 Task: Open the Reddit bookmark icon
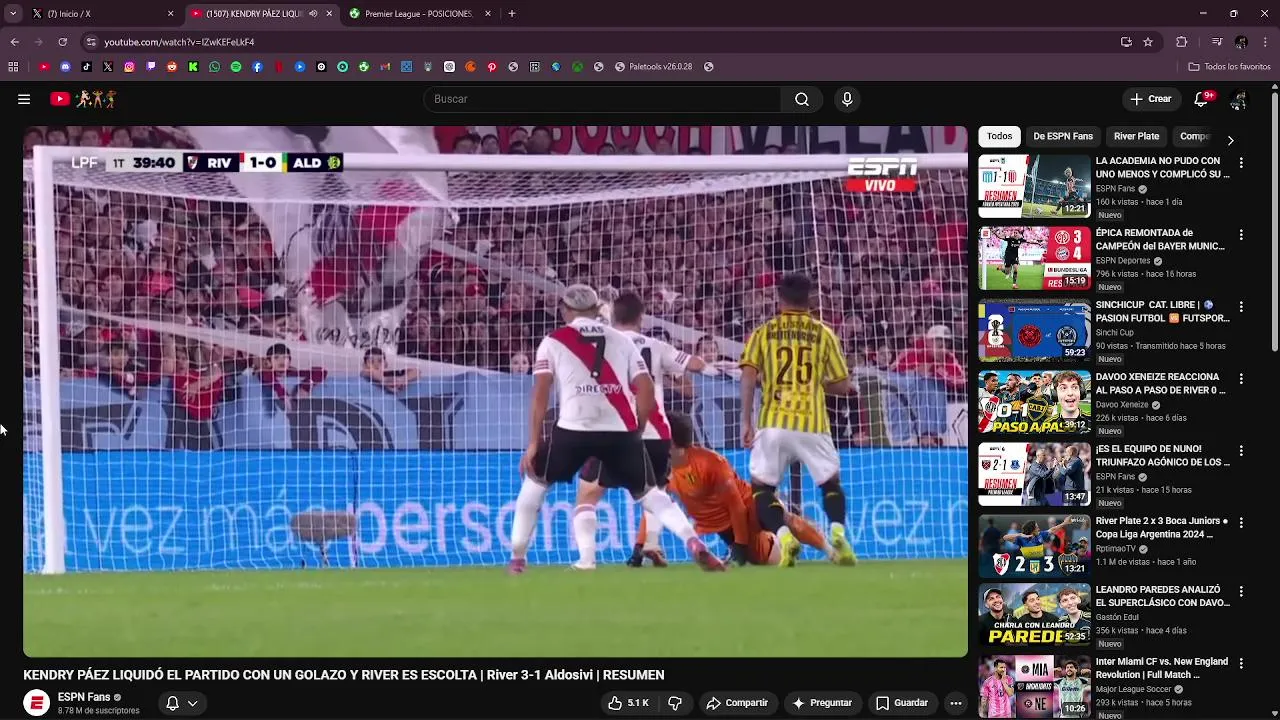point(172,67)
